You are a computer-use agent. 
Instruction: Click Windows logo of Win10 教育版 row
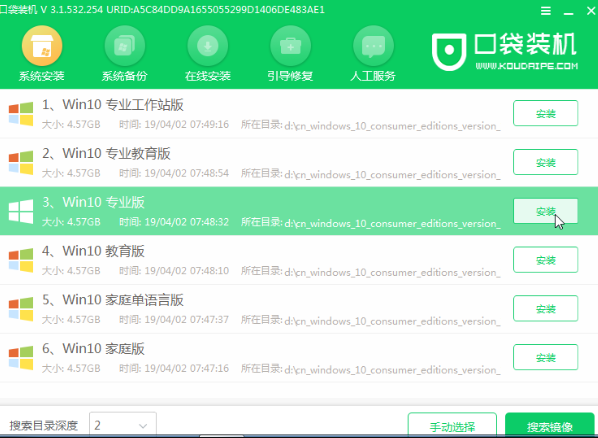pos(21,260)
